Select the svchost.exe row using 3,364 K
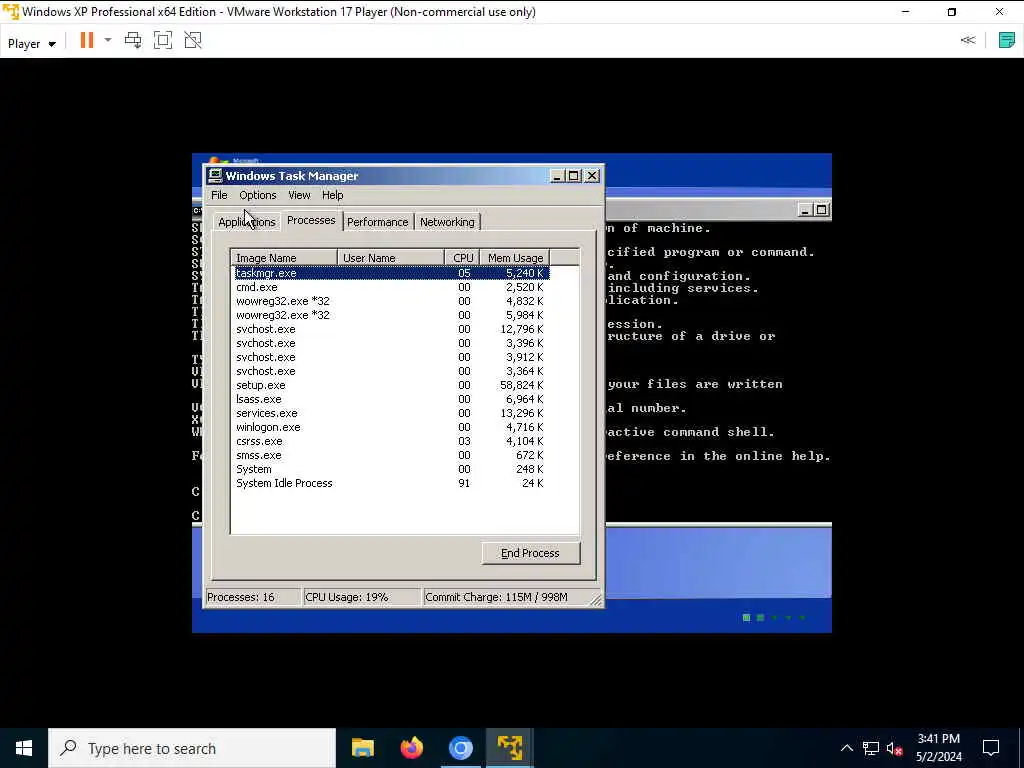The width and height of the screenshot is (1024, 768). click(392, 371)
